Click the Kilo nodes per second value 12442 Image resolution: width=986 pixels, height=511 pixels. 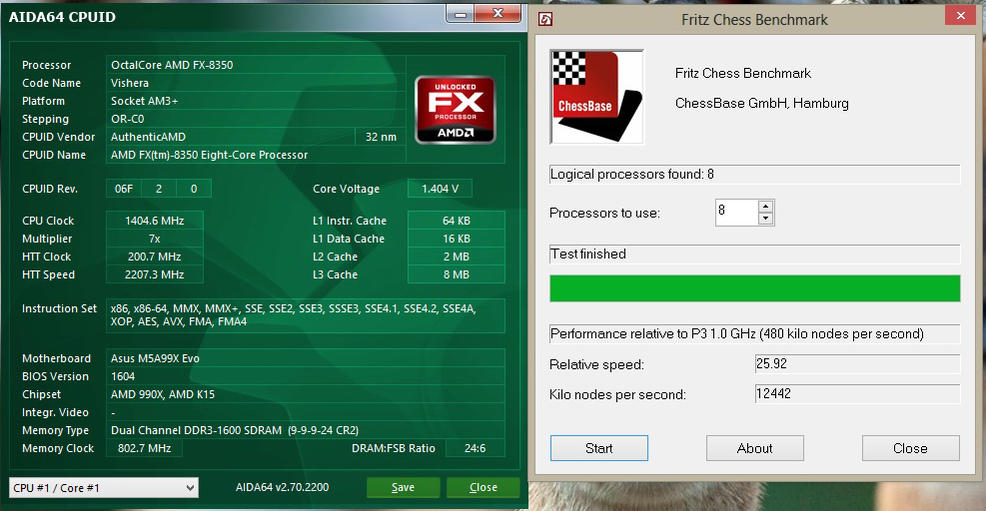857,394
